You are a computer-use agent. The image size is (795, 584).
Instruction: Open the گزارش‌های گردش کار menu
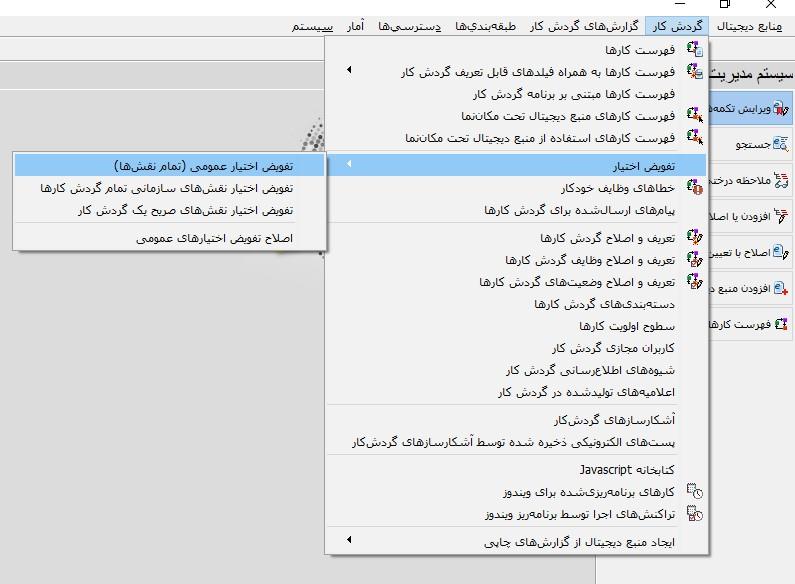(587, 25)
